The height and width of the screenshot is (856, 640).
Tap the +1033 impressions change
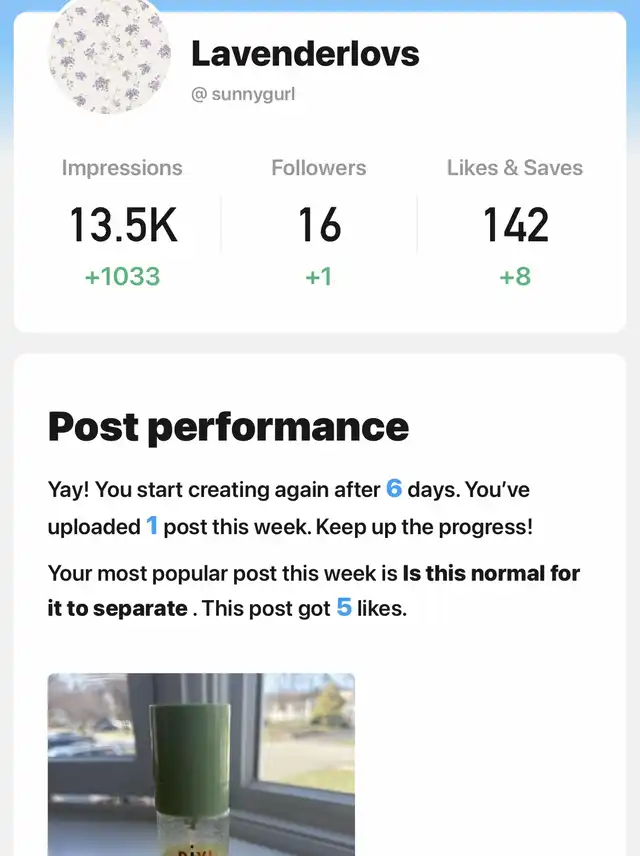pos(122,276)
